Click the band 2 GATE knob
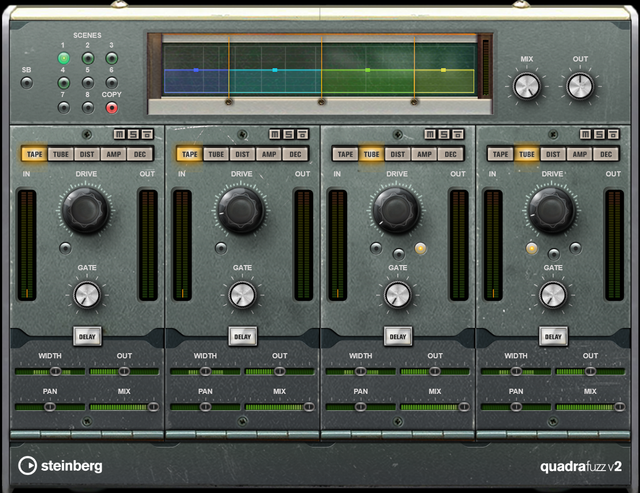640x493 pixels. pos(242,295)
